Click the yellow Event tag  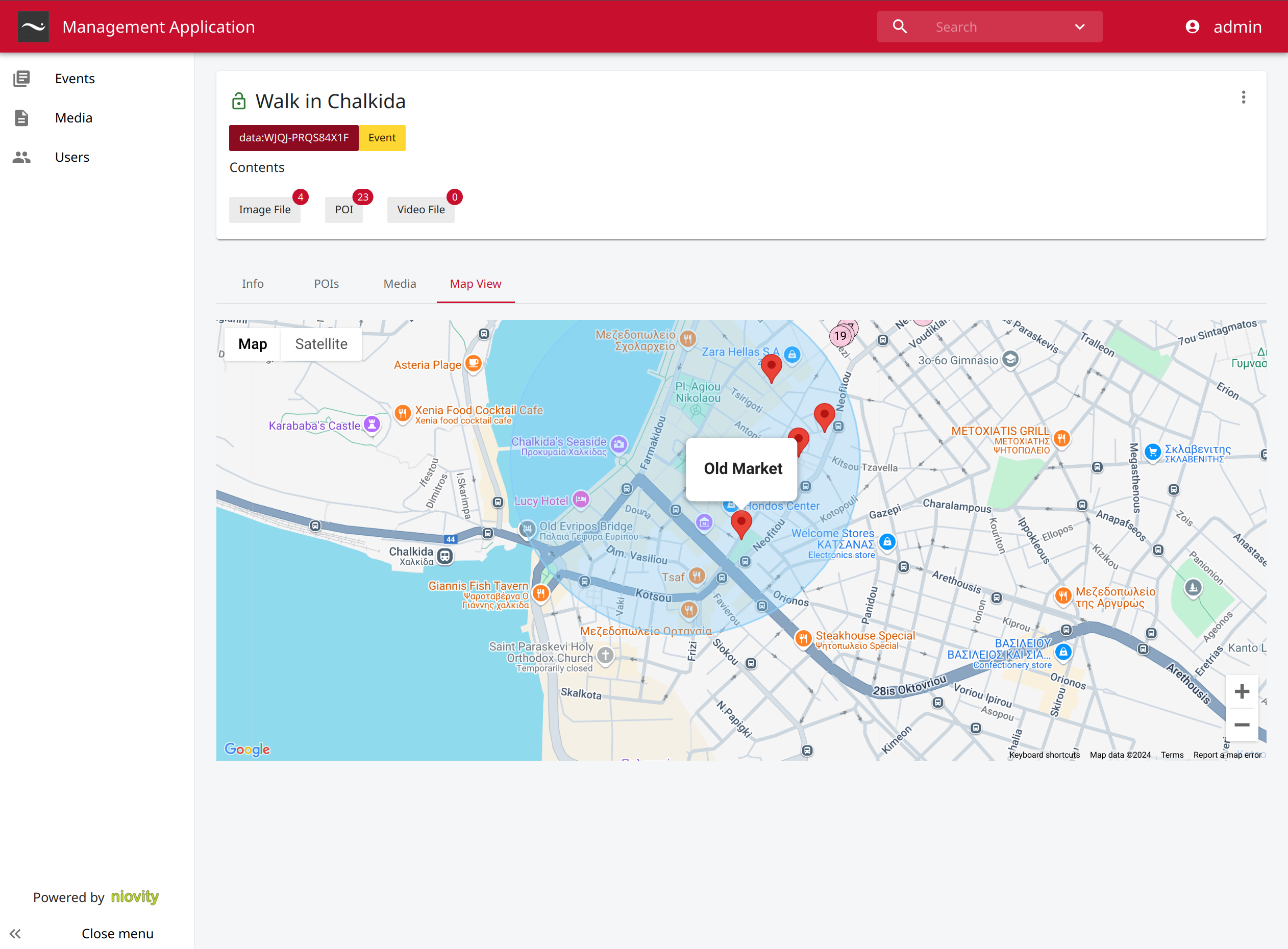tap(382, 138)
